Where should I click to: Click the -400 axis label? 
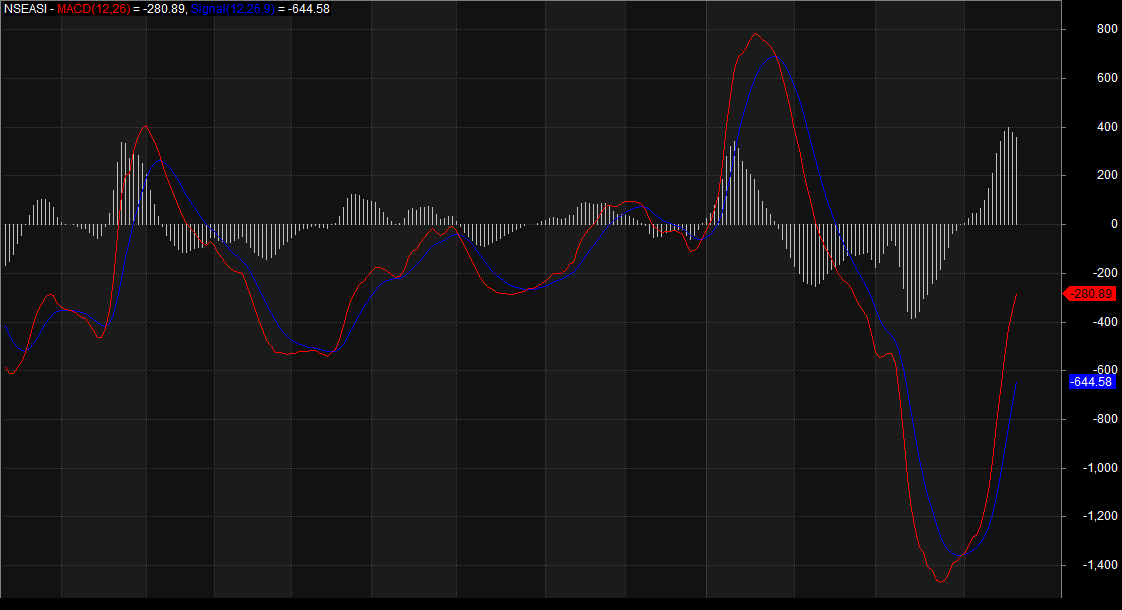point(1105,321)
